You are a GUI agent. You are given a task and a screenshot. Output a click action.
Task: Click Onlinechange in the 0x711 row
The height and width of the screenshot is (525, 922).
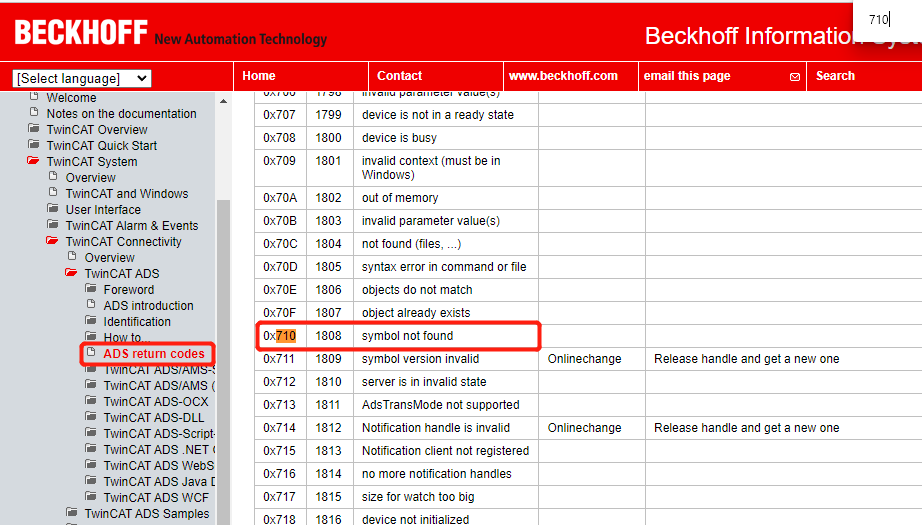pos(584,359)
